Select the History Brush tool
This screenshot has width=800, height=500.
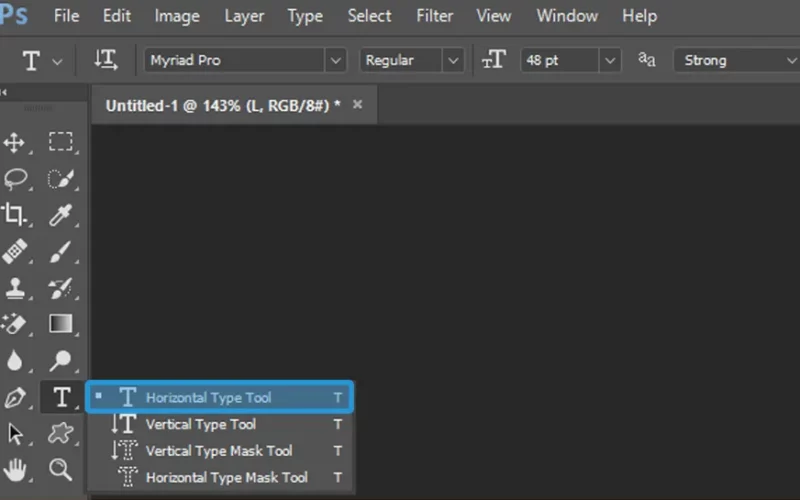click(x=61, y=288)
